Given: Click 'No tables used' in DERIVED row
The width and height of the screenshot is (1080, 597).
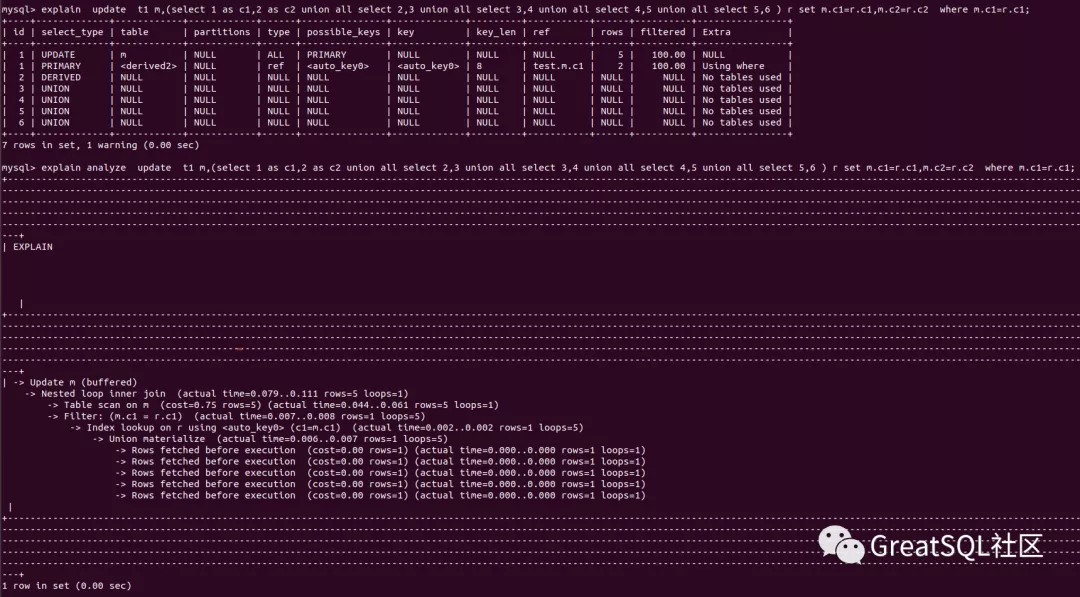Looking at the screenshot, I should (x=742, y=77).
